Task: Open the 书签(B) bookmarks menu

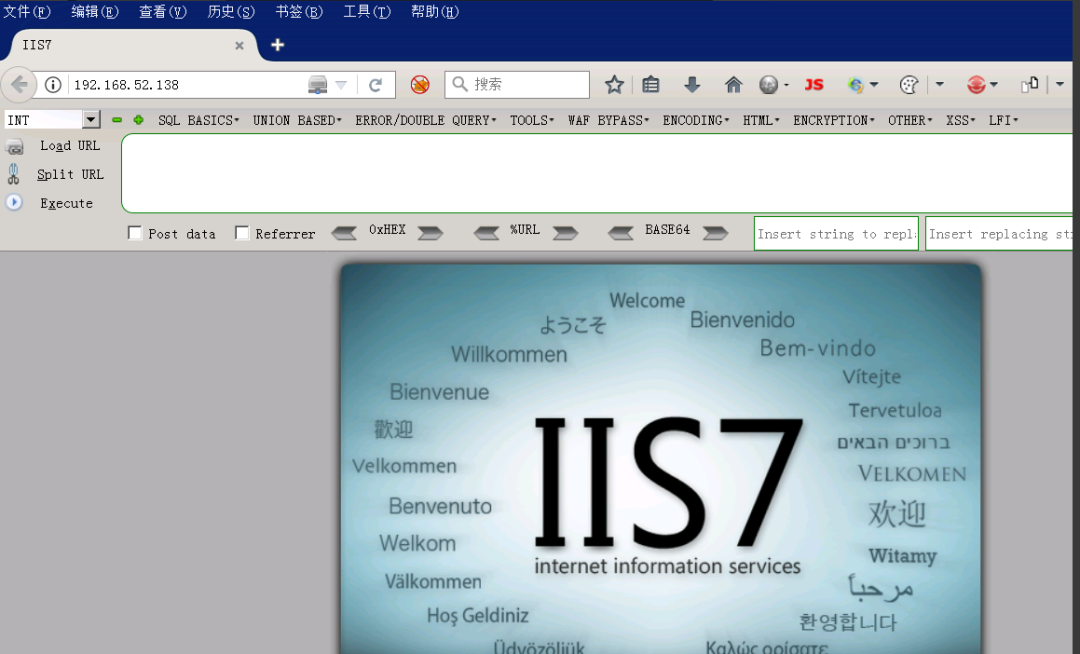Action: [x=298, y=12]
